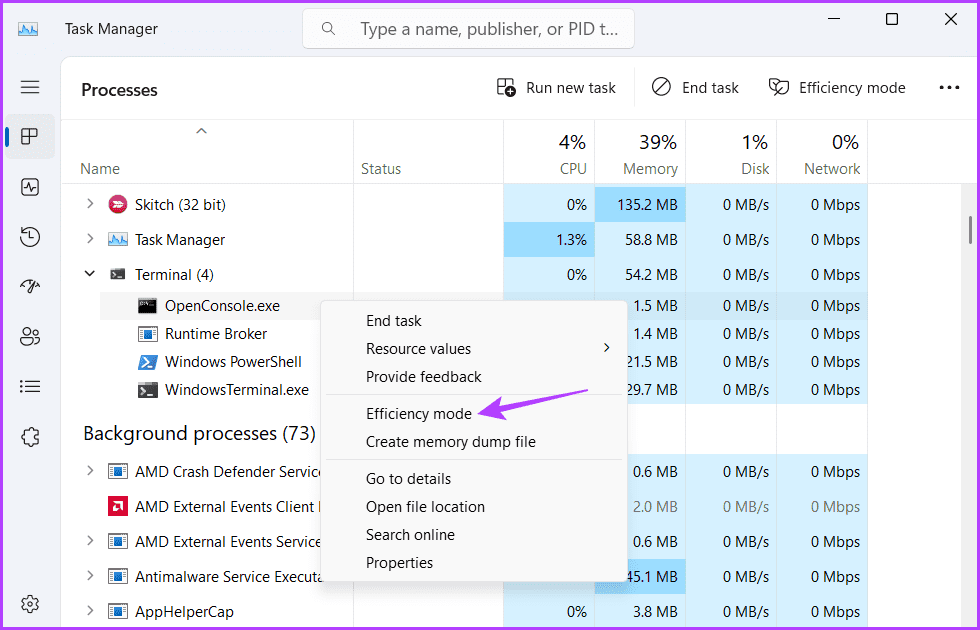Click the search magnifier icon
The width and height of the screenshot is (980, 630).
pyautogui.click(x=328, y=29)
